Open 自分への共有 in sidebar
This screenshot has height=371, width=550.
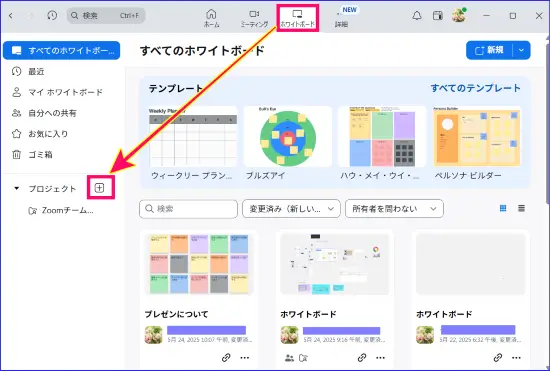coord(44,113)
